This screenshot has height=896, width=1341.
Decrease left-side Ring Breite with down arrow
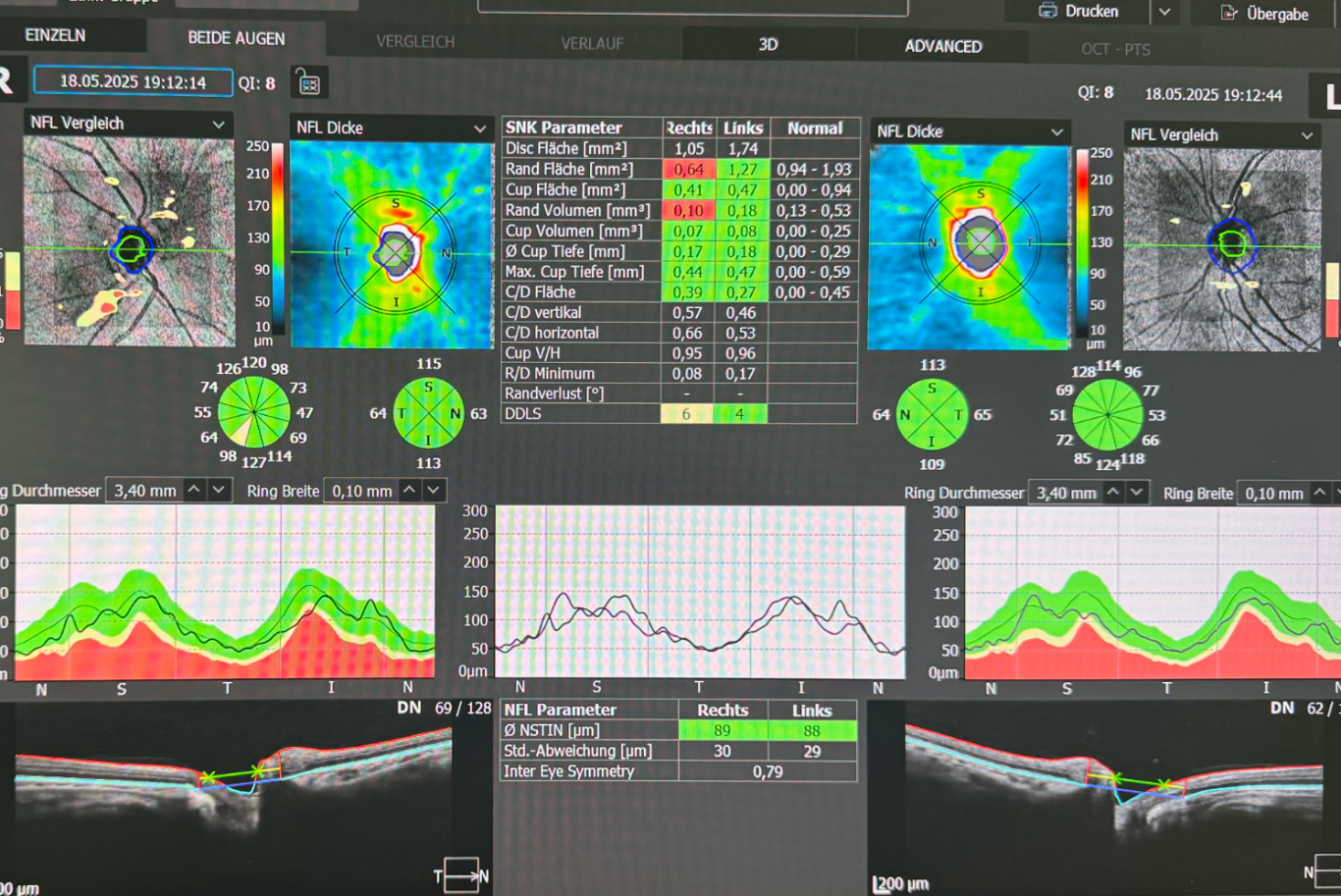pos(433,490)
